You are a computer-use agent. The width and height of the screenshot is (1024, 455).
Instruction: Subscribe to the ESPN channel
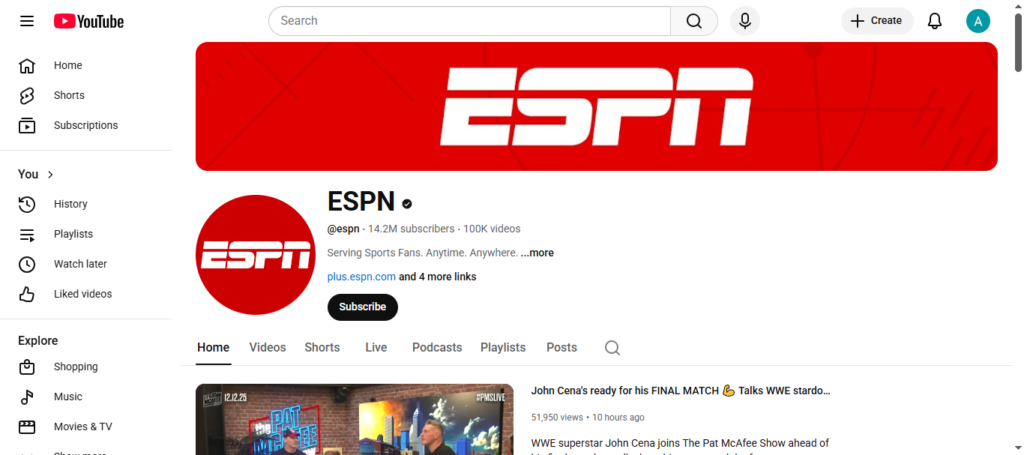(362, 307)
